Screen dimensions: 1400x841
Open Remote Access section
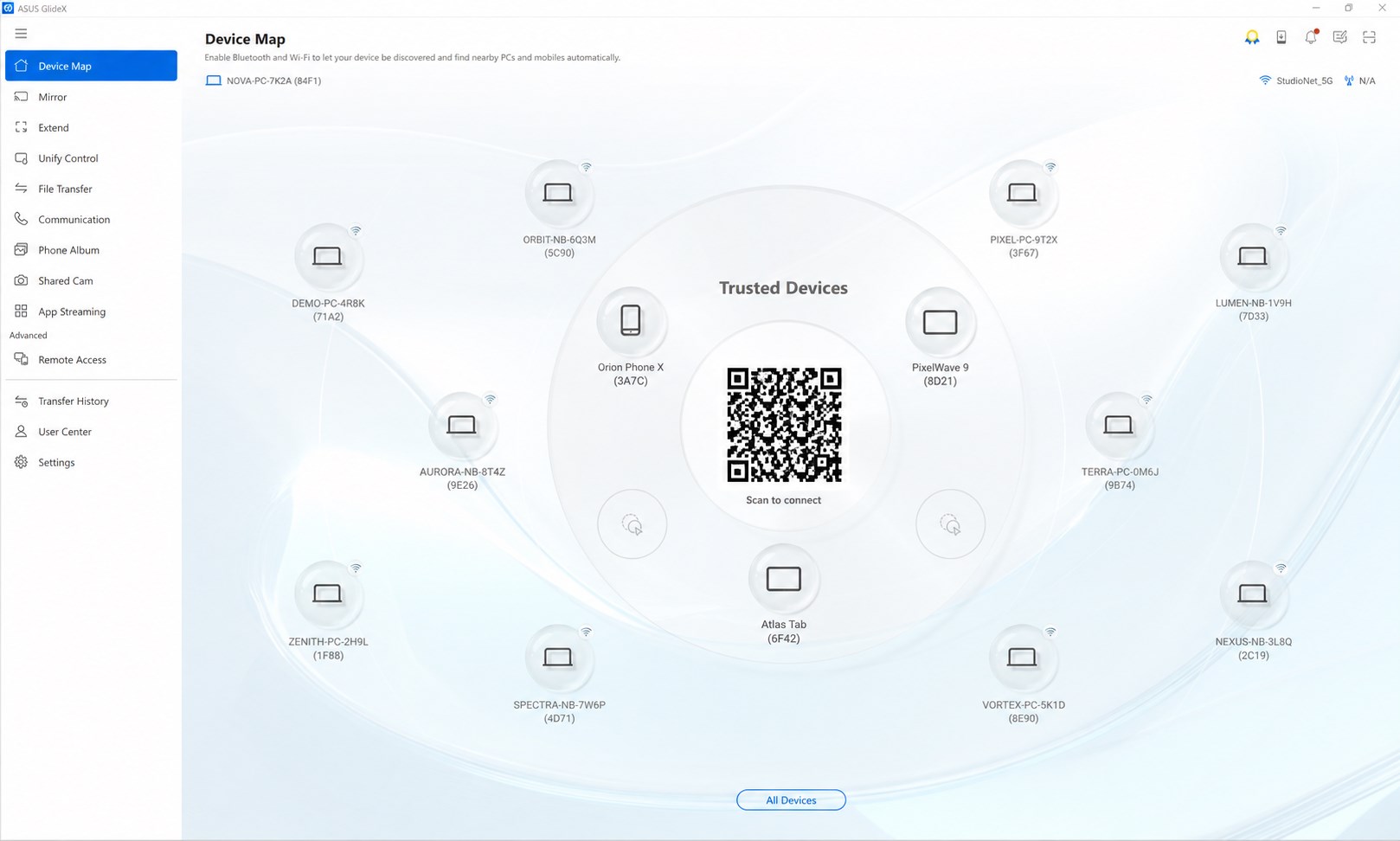click(x=91, y=360)
